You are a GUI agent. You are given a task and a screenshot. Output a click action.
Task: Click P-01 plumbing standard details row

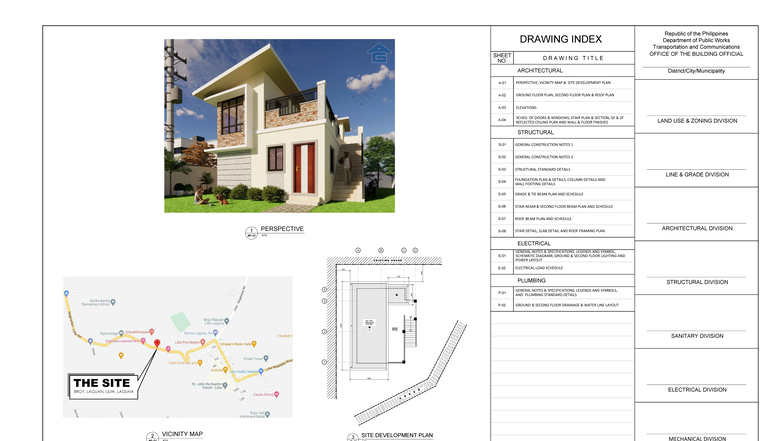(562, 292)
